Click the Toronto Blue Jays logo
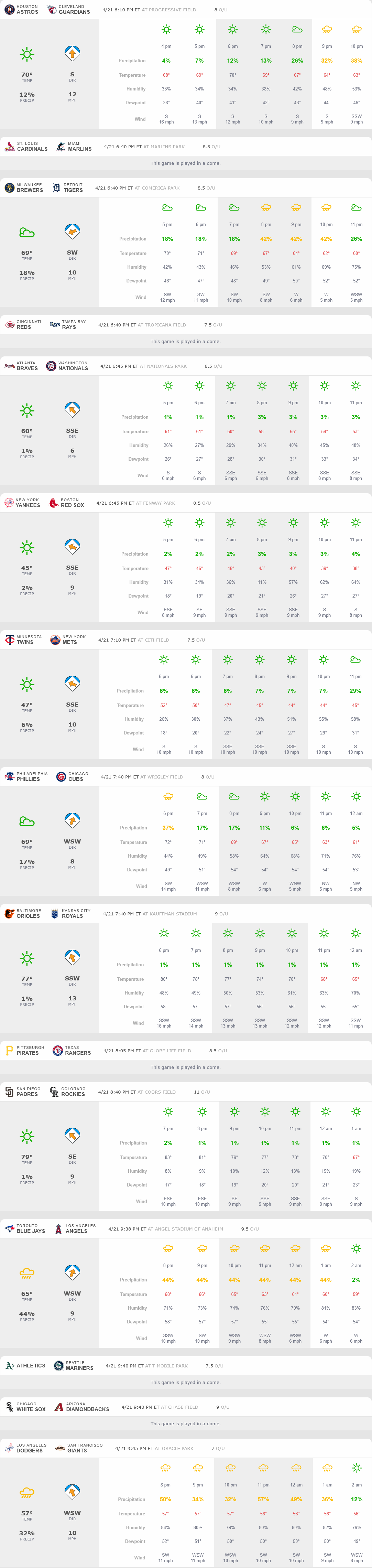 pos(9,1229)
